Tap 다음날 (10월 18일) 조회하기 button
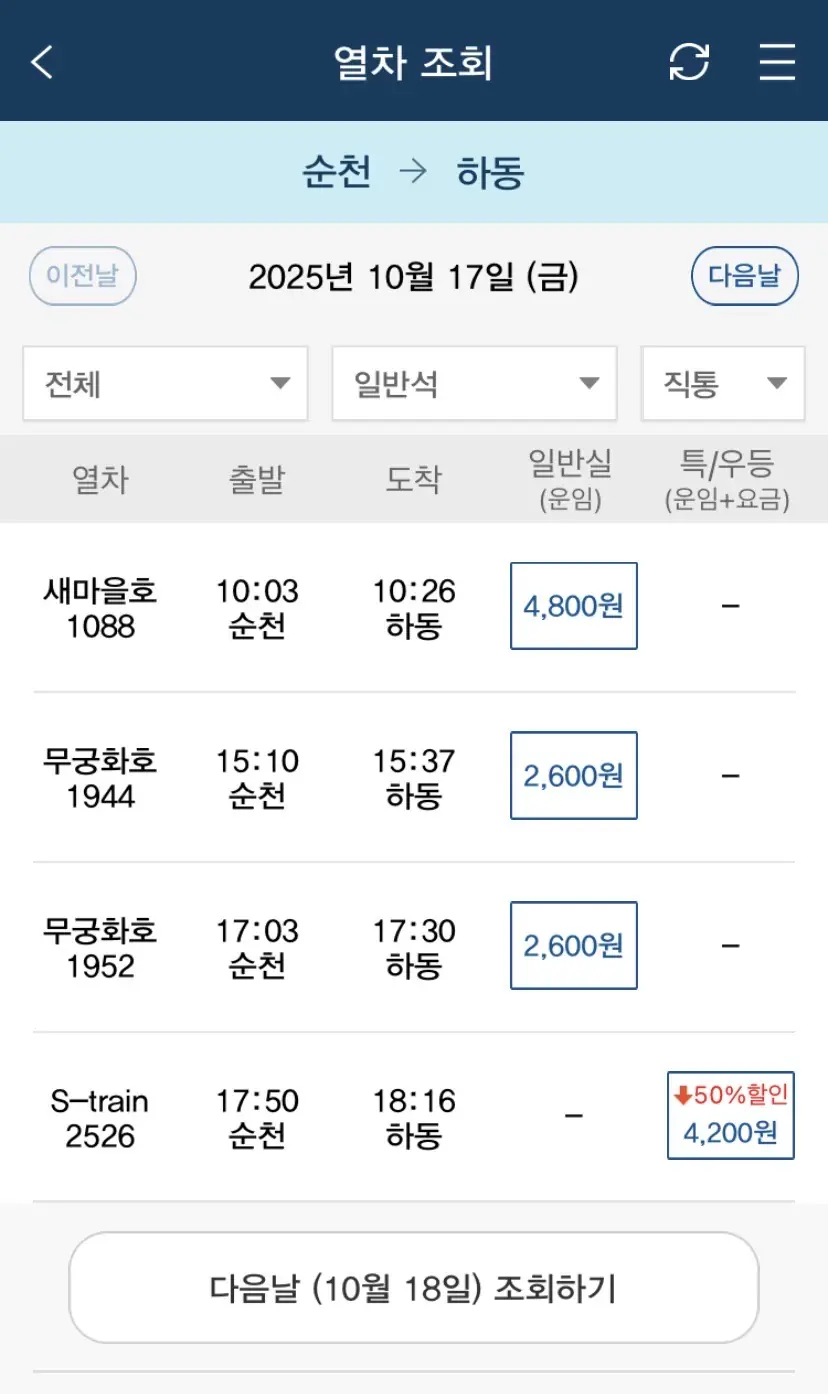 (x=413, y=1288)
